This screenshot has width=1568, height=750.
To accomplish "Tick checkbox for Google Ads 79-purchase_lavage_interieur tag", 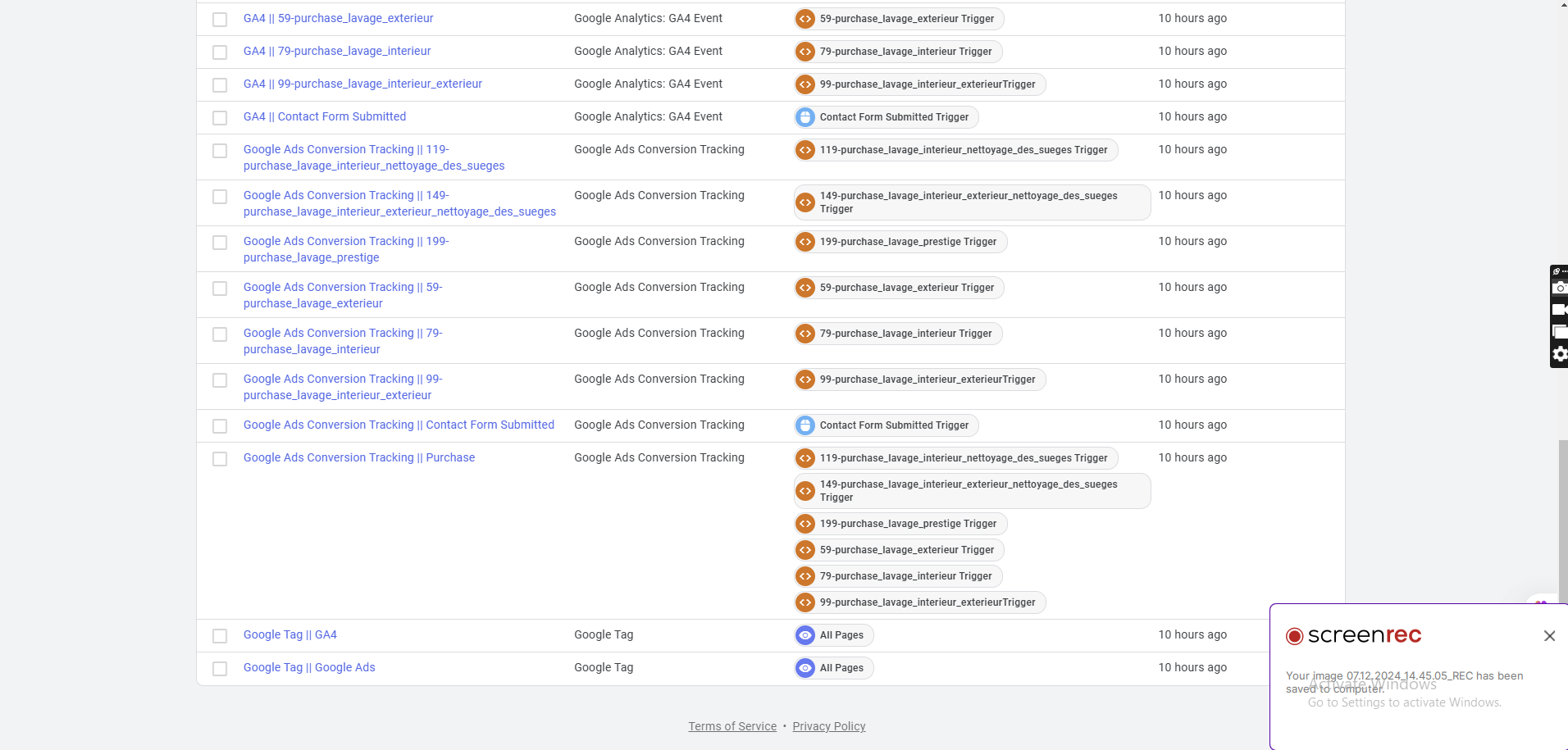I will coord(220,334).
